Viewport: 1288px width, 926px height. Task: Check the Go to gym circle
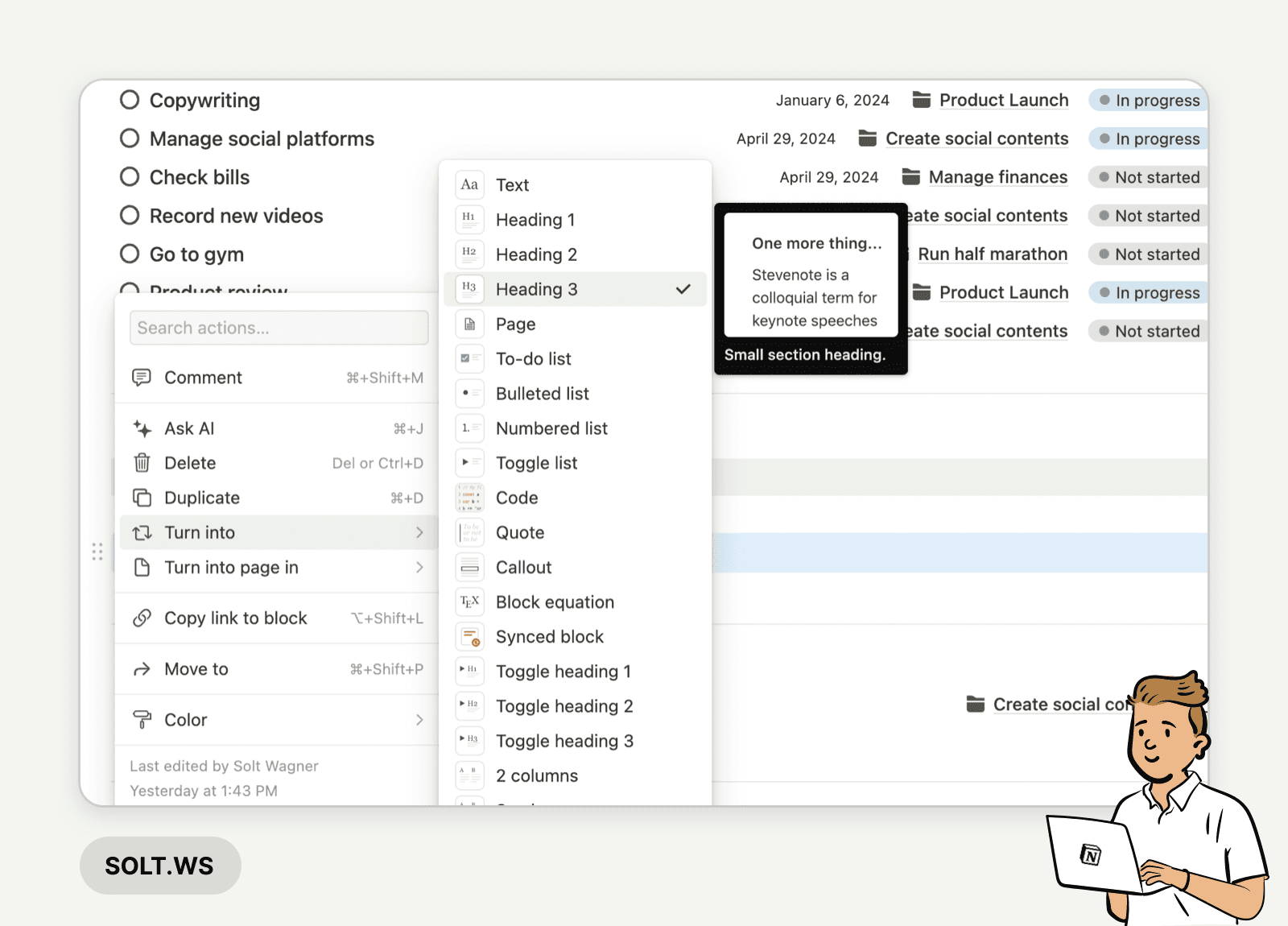click(x=130, y=254)
